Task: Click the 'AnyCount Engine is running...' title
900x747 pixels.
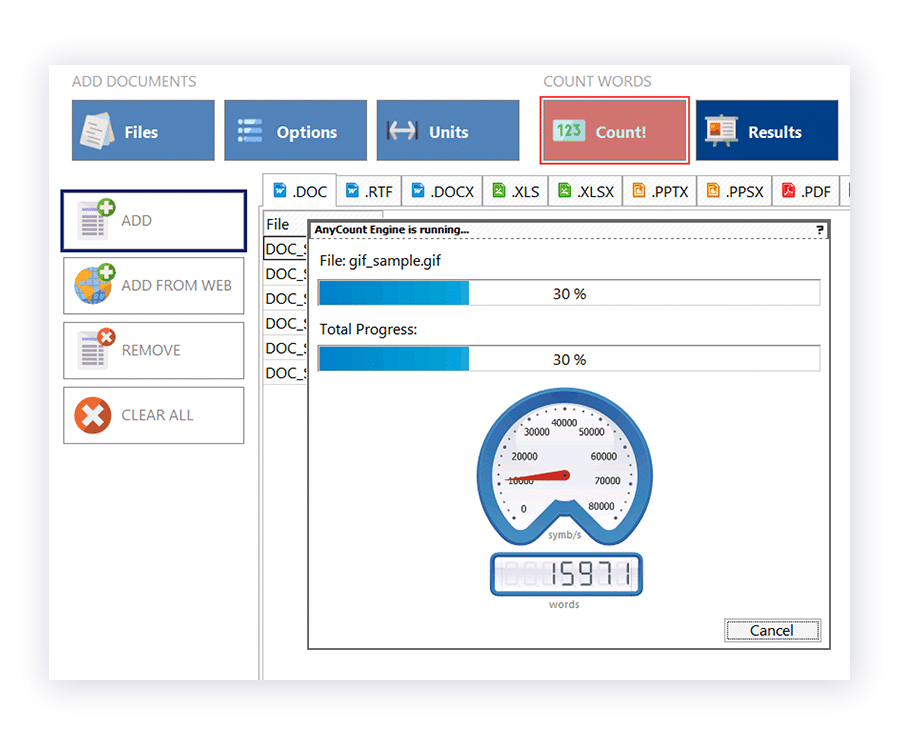Action: (391, 230)
